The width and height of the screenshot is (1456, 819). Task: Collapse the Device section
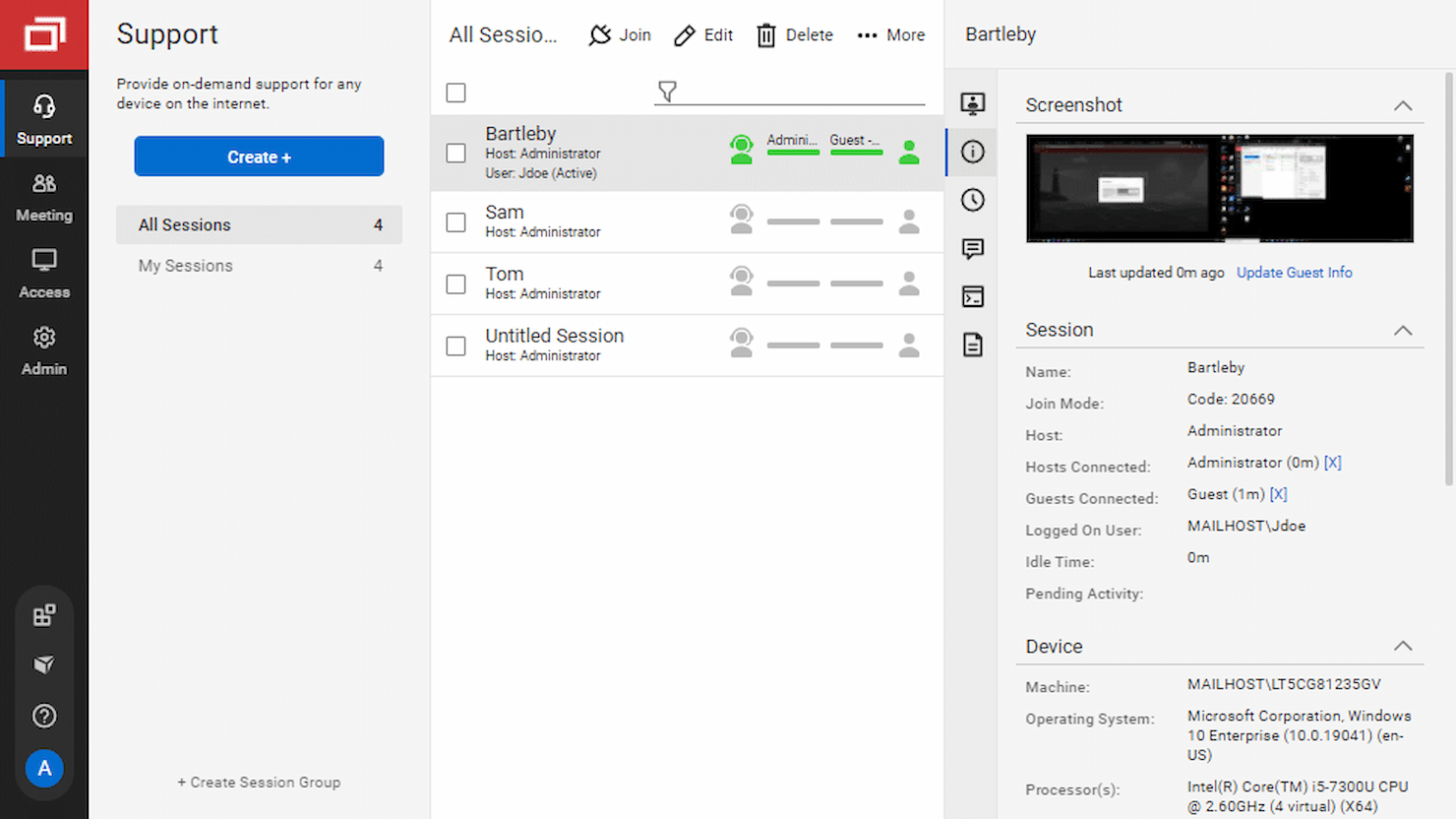click(1403, 646)
